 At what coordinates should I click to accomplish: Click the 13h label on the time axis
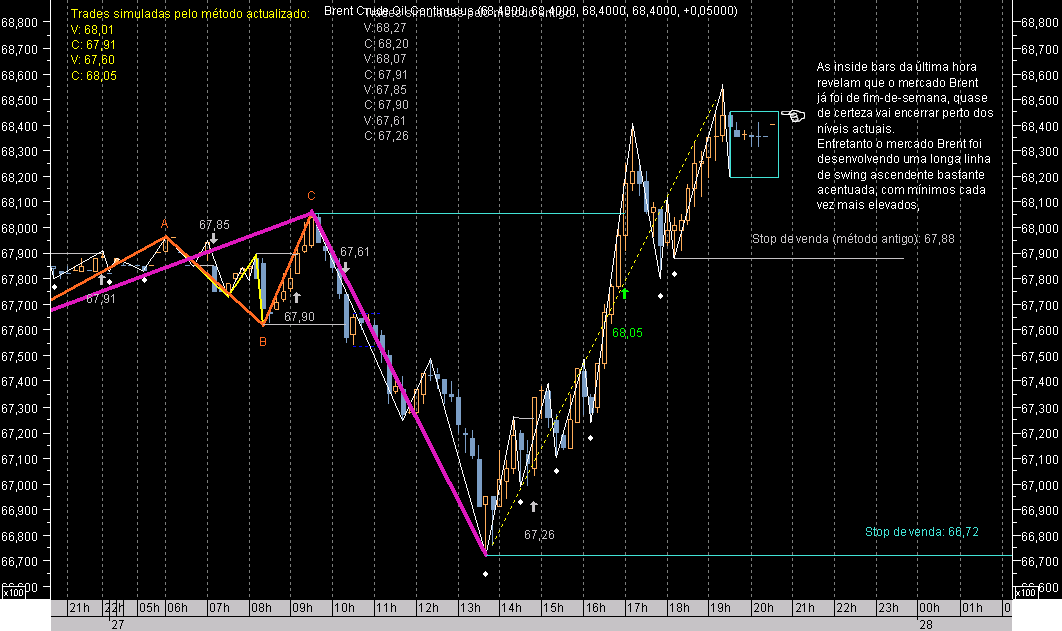click(471, 607)
